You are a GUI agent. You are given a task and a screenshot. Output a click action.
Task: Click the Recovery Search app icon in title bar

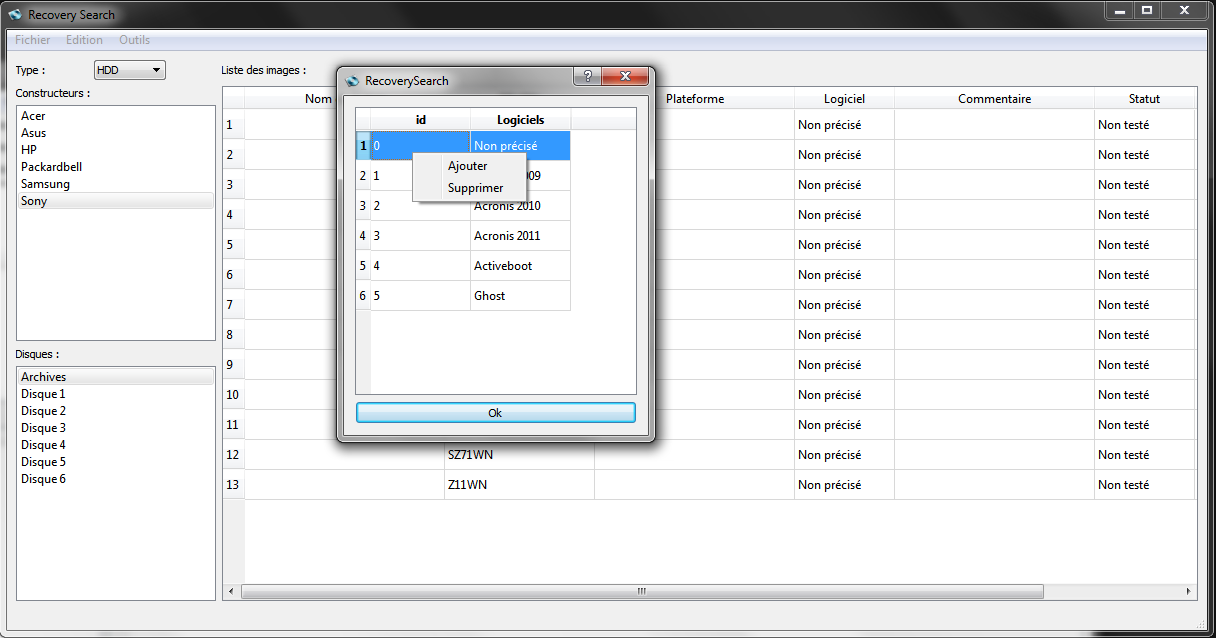pos(15,15)
